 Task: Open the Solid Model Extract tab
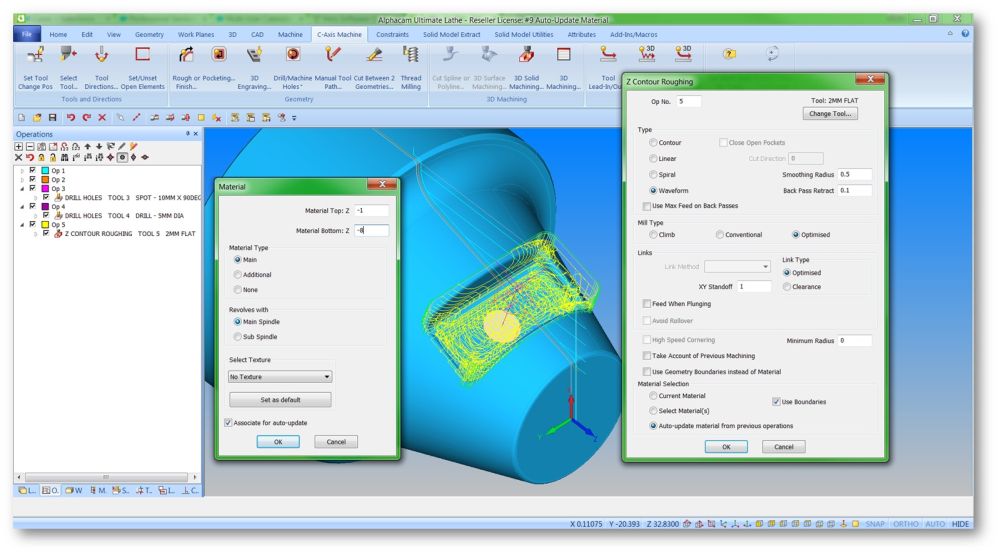point(451,34)
